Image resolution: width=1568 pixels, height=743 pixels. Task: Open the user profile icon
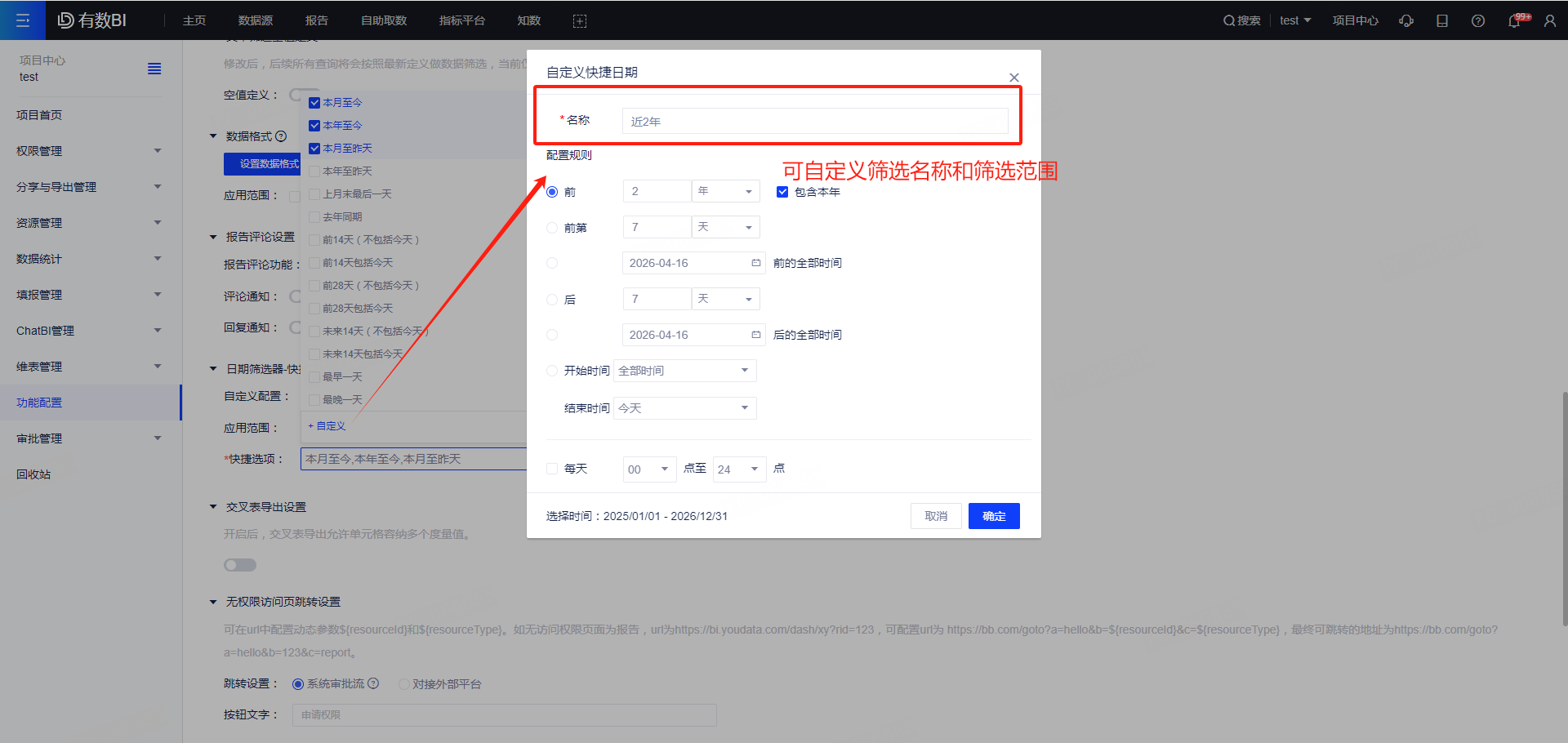coord(1550,20)
